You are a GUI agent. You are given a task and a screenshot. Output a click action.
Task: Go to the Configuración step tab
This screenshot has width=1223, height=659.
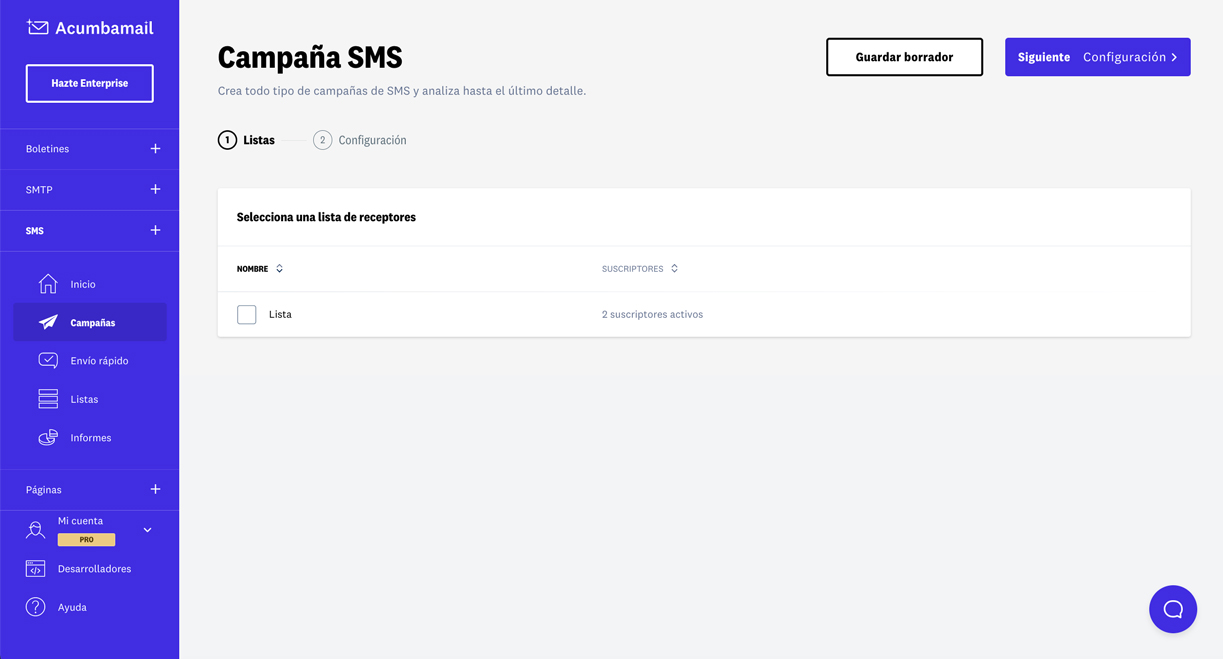pos(361,140)
